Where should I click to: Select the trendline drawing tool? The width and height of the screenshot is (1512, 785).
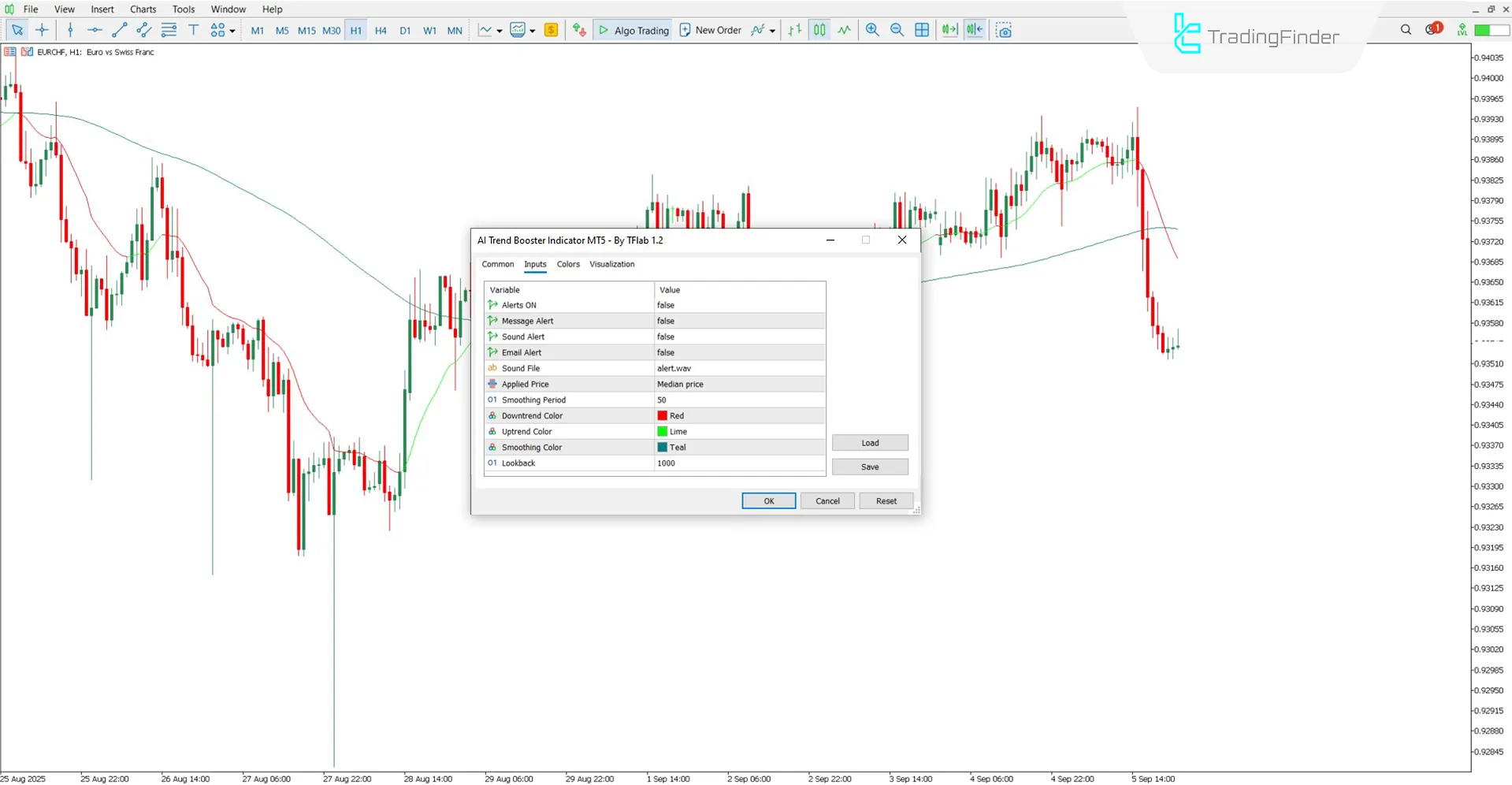[120, 30]
